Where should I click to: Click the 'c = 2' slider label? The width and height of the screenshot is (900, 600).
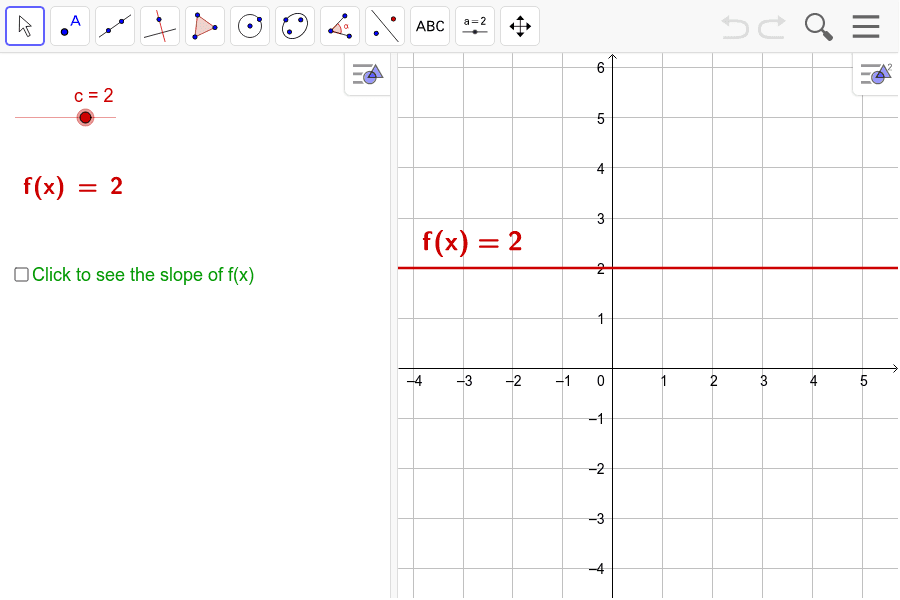point(94,95)
